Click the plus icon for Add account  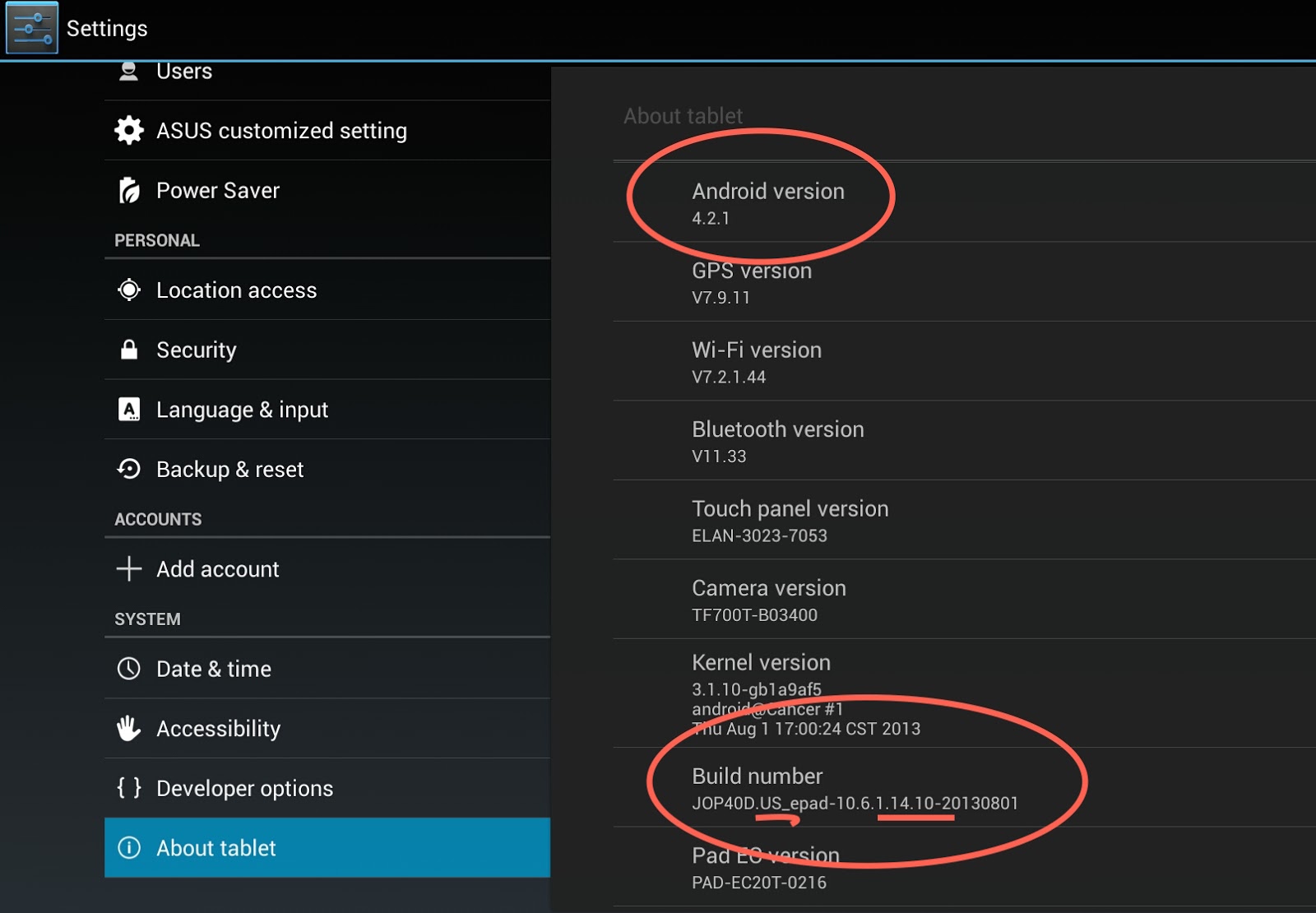129,568
